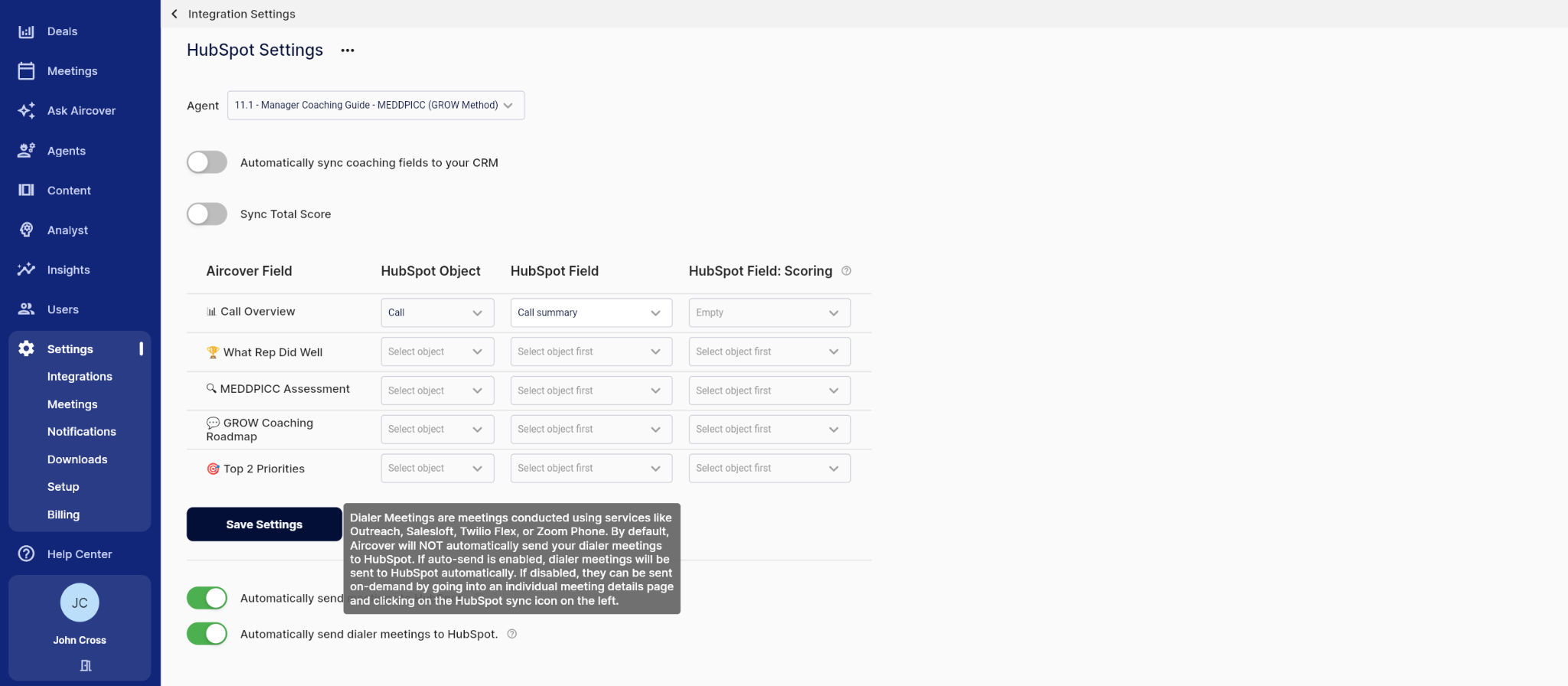The width and height of the screenshot is (1568, 686).
Task: Click the Help Center question mark icon
Action: tap(26, 554)
